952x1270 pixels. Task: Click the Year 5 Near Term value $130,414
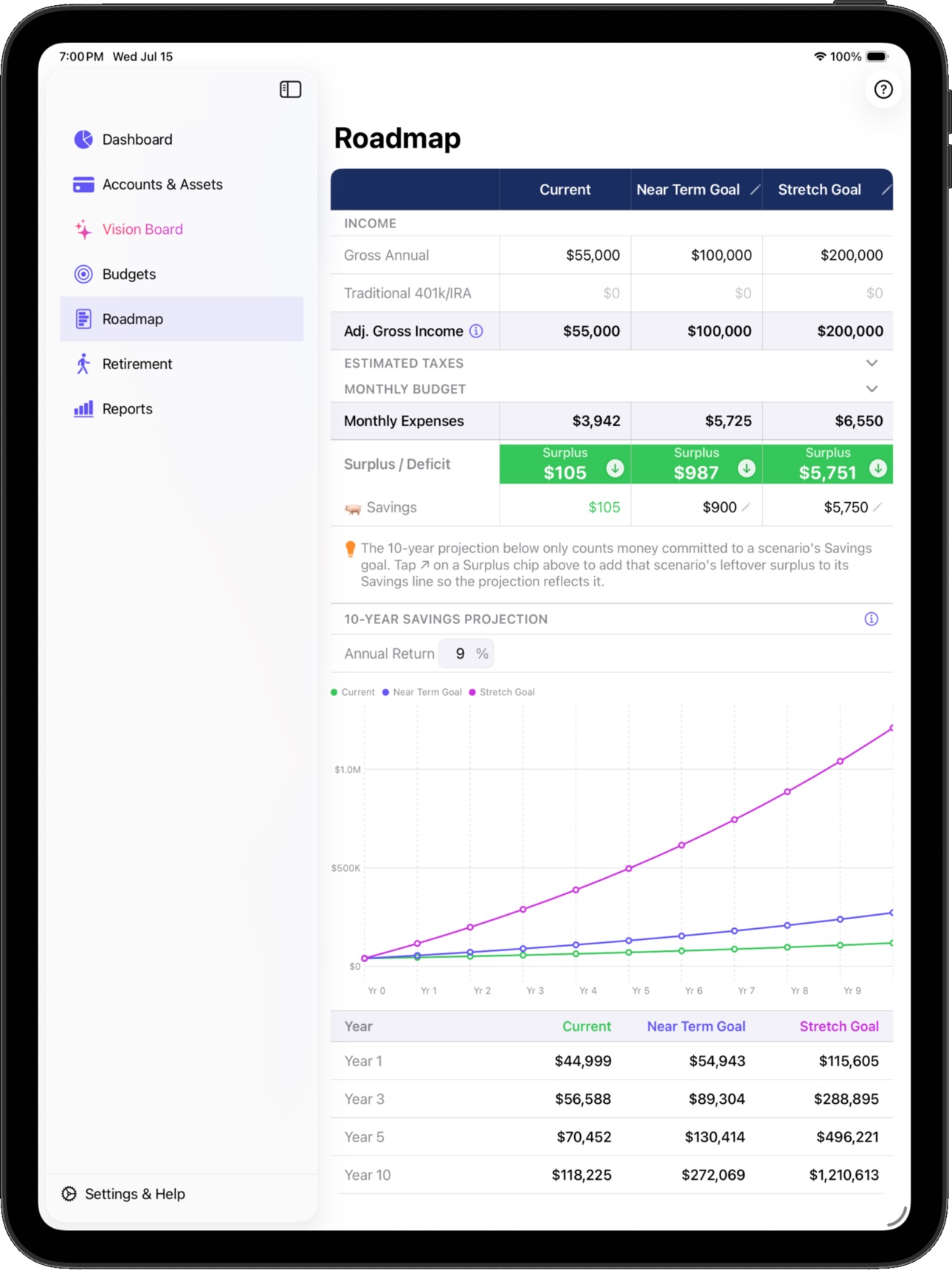coord(714,1137)
